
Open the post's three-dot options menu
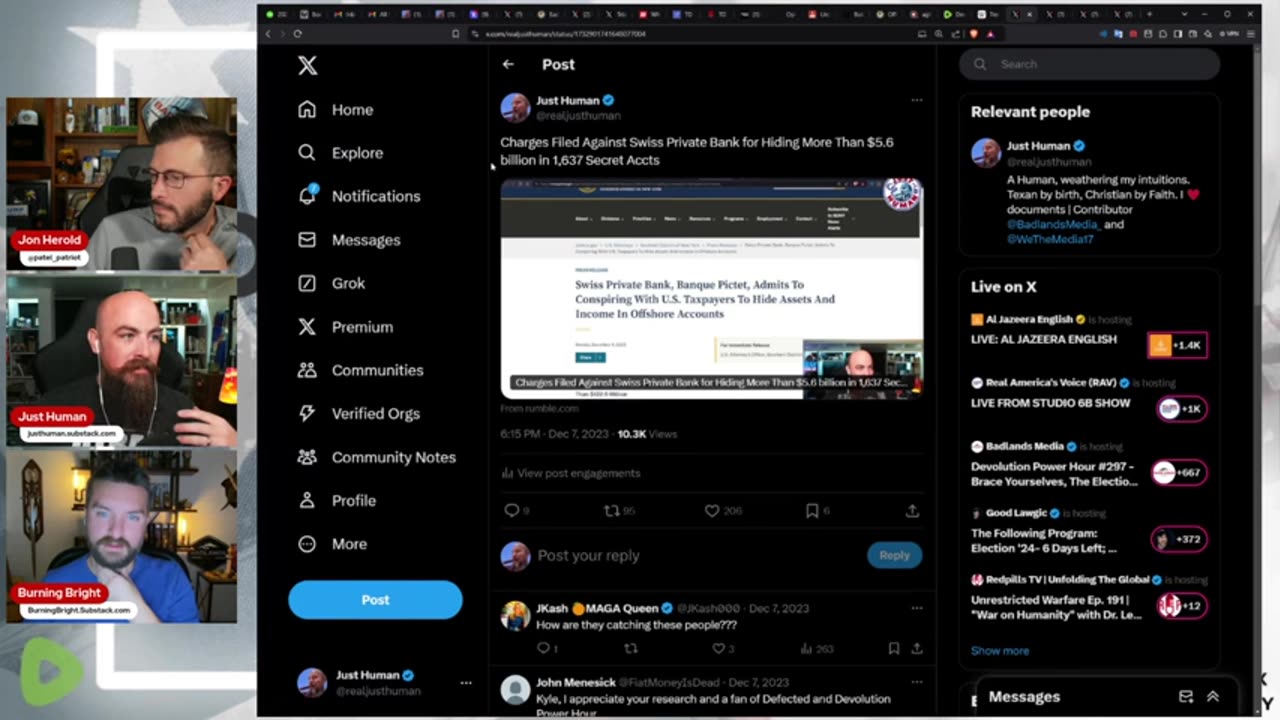point(916,100)
